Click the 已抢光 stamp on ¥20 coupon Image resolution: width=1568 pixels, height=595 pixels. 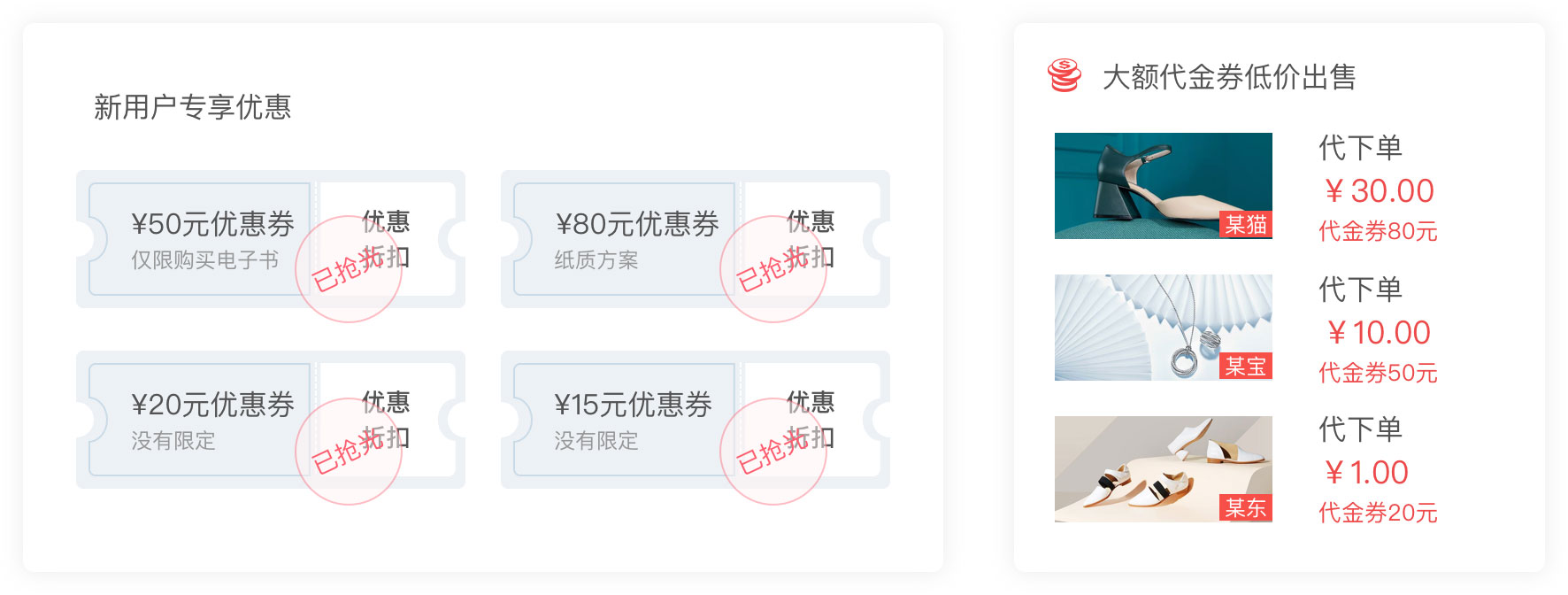click(349, 452)
